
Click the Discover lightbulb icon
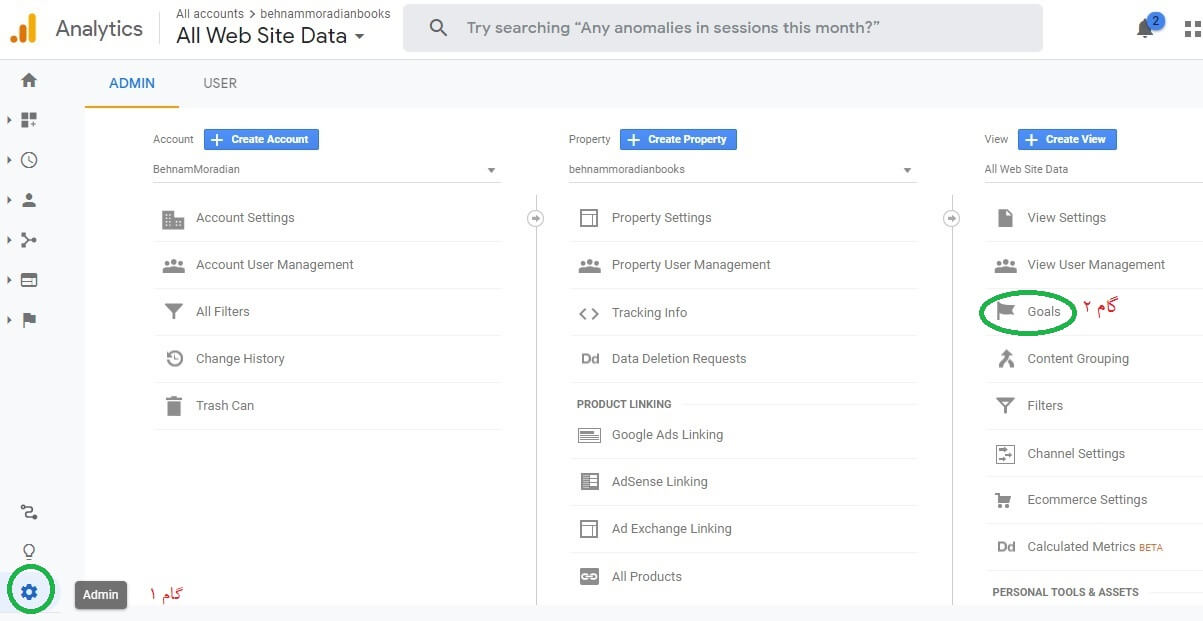pyautogui.click(x=29, y=551)
